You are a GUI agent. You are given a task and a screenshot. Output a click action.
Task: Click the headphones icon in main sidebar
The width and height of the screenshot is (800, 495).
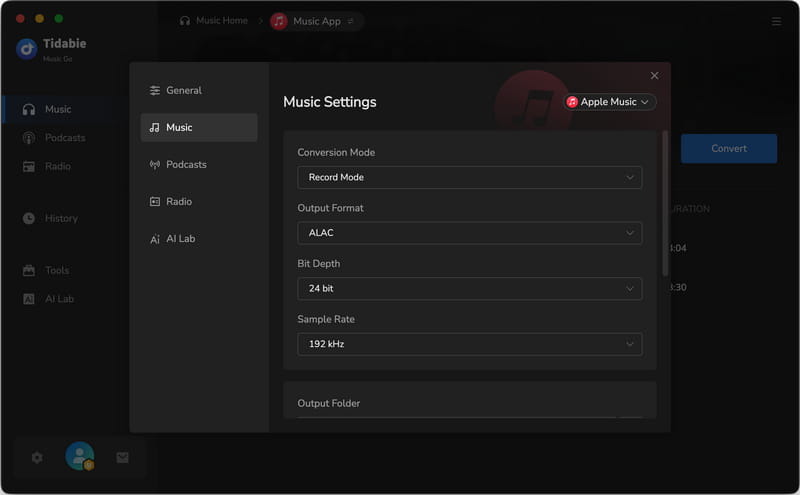coord(29,109)
